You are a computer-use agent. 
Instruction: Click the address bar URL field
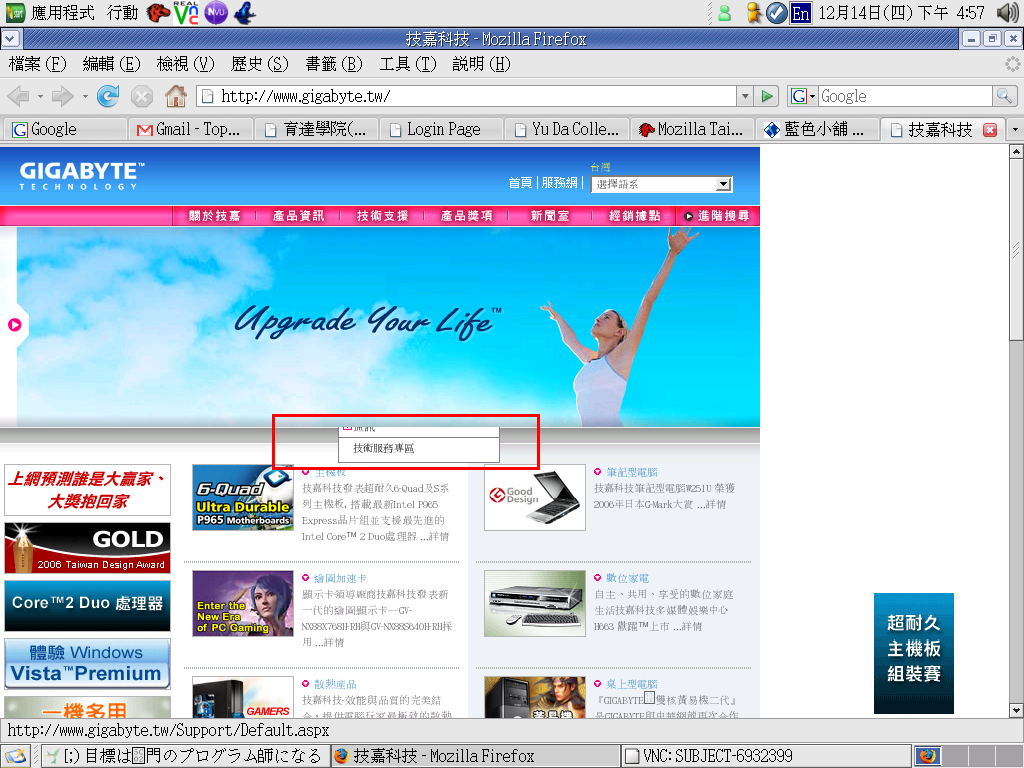(470, 96)
